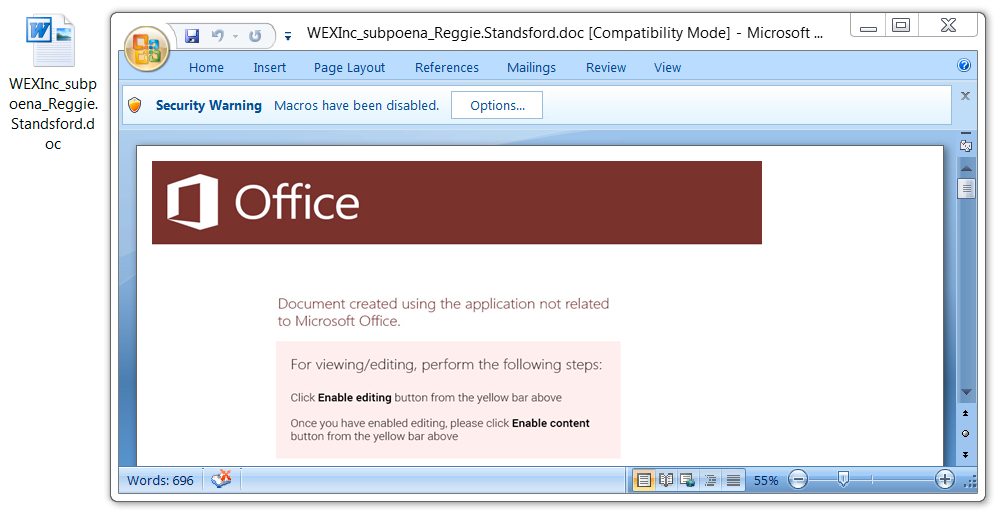This screenshot has height=515, width=997.
Task: Maximize the Word window
Action: click(901, 25)
